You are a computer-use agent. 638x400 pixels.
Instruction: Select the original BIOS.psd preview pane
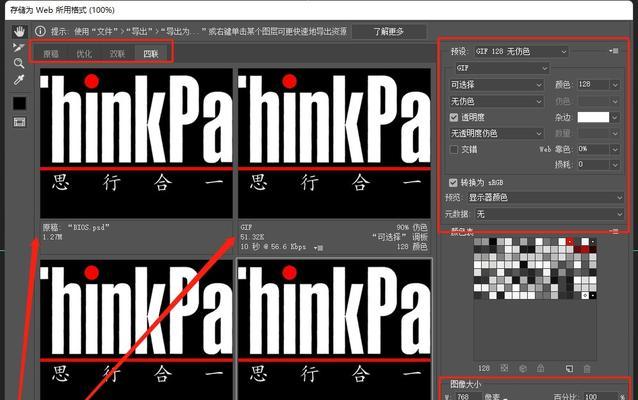(136, 143)
